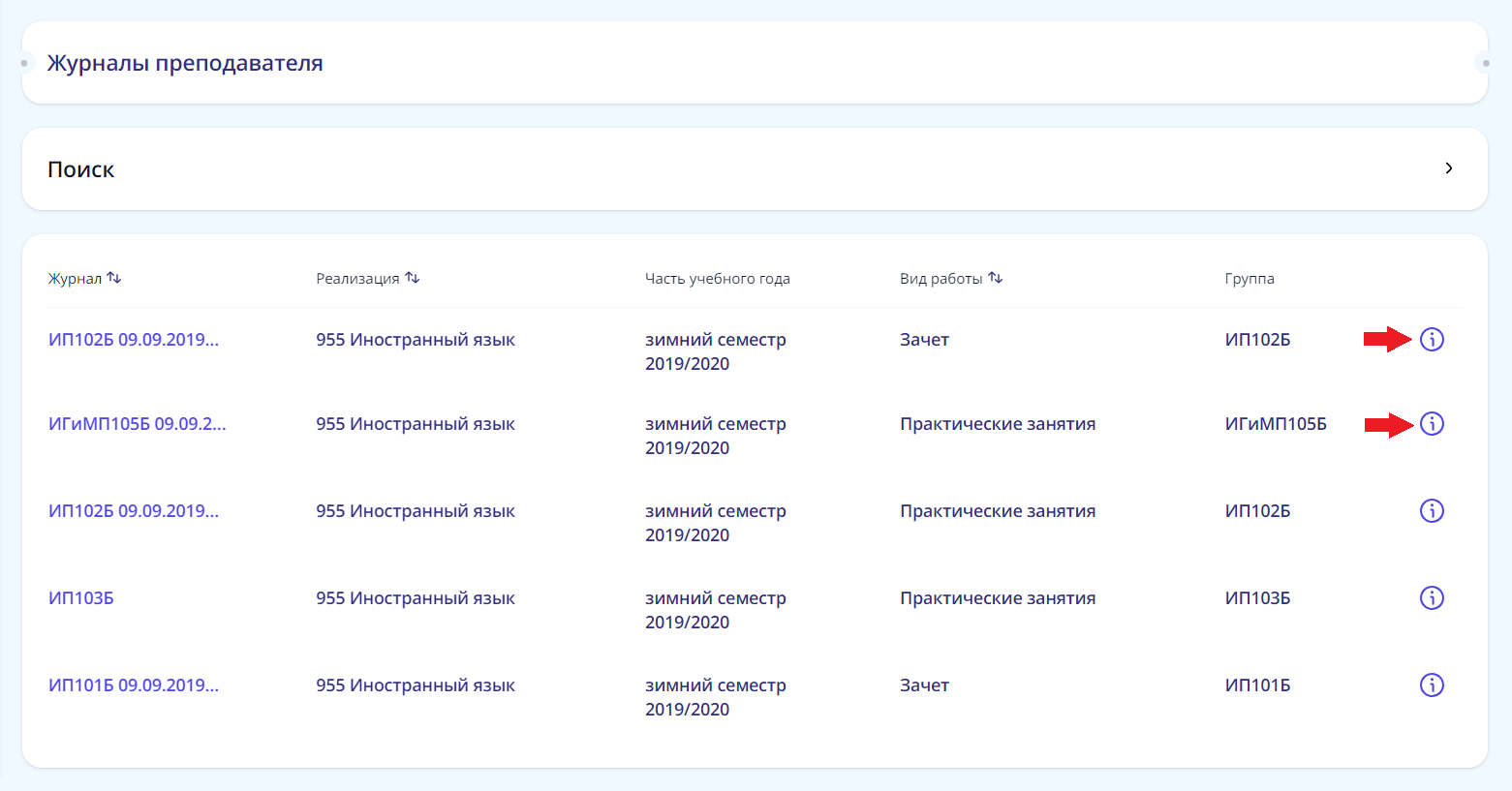Click the dot at the title card's right edge

[1486, 64]
